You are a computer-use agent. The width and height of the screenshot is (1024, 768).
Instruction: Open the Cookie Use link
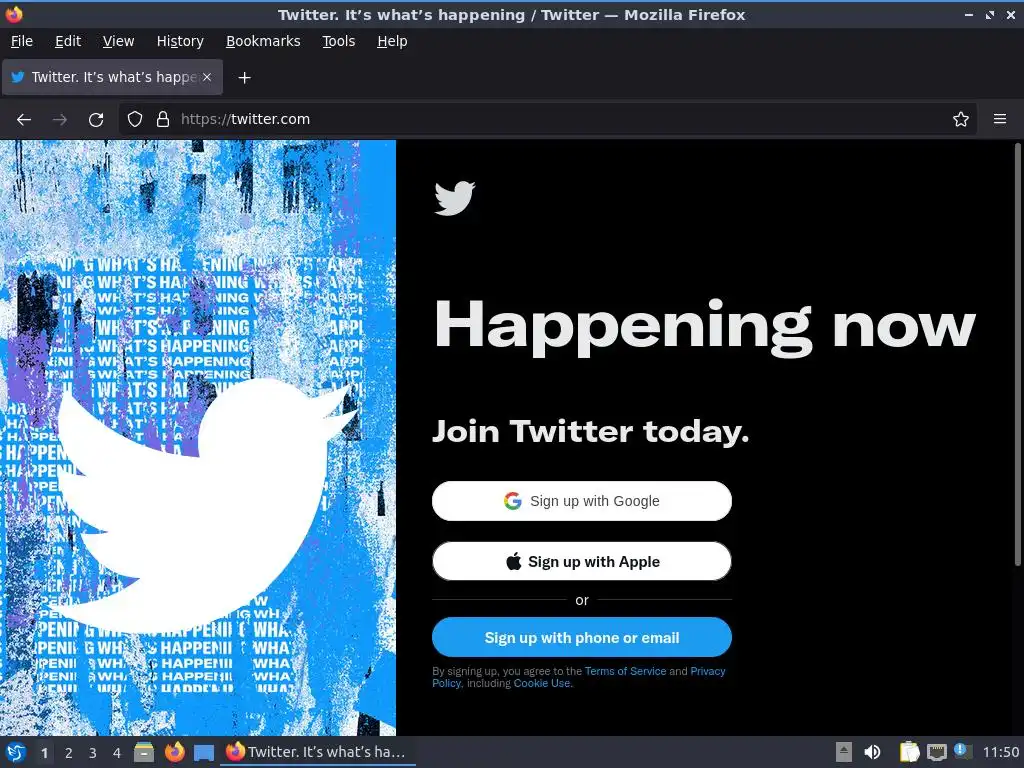pyautogui.click(x=542, y=683)
